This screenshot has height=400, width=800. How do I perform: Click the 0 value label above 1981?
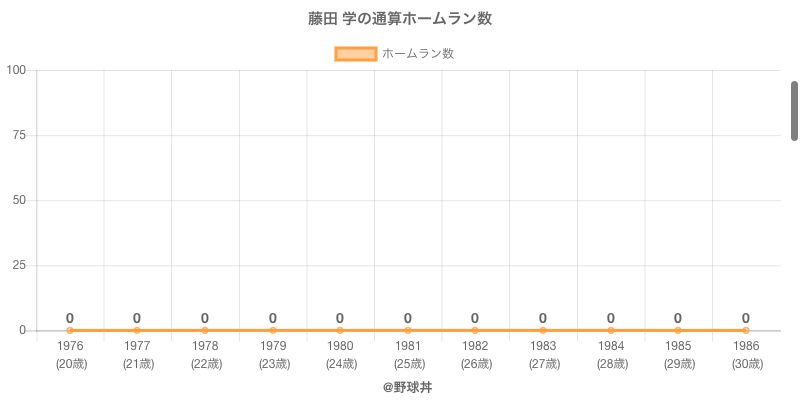point(408,318)
